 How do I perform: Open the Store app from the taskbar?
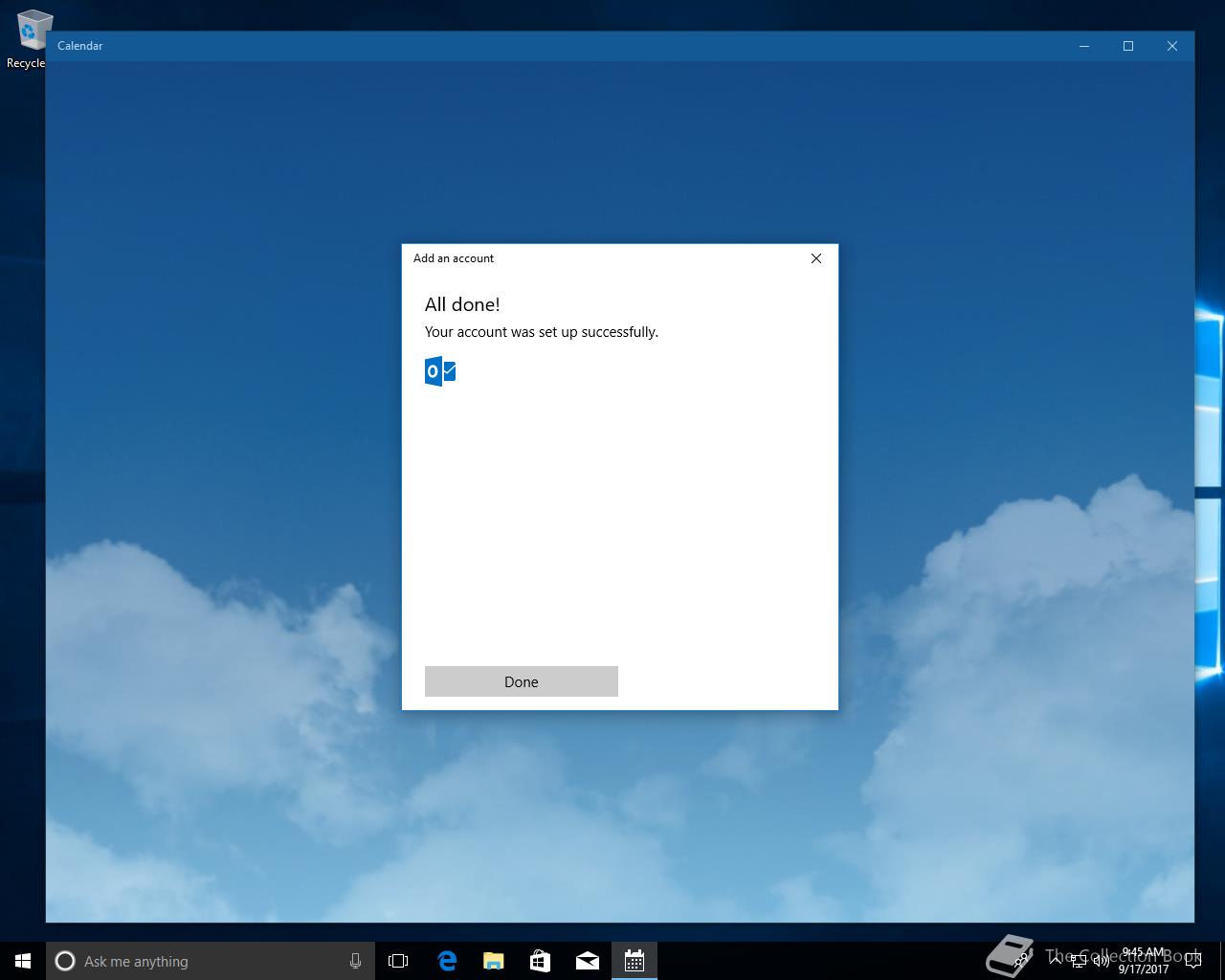coord(540,961)
